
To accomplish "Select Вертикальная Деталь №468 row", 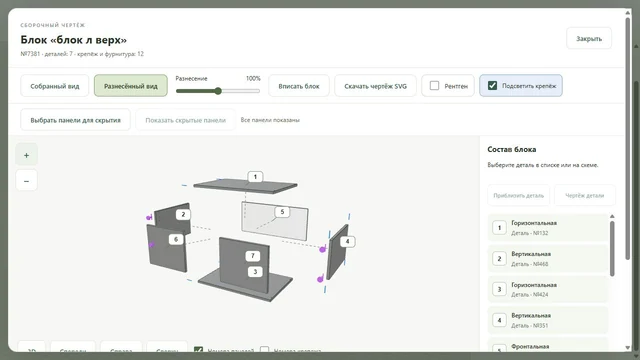I will (x=548, y=259).
